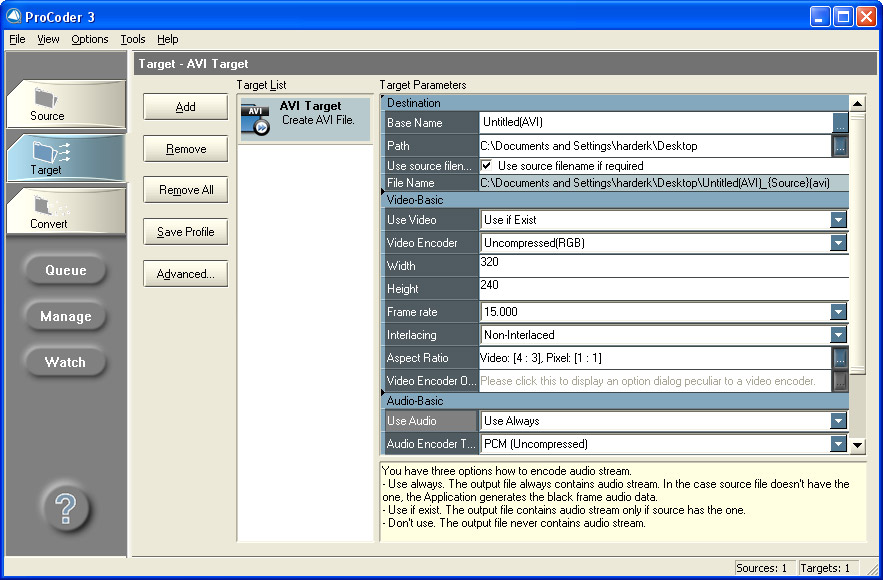Viewport: 883px width, 580px height.
Task: Click the Base Name browse ellipsis button
Action: (x=840, y=123)
